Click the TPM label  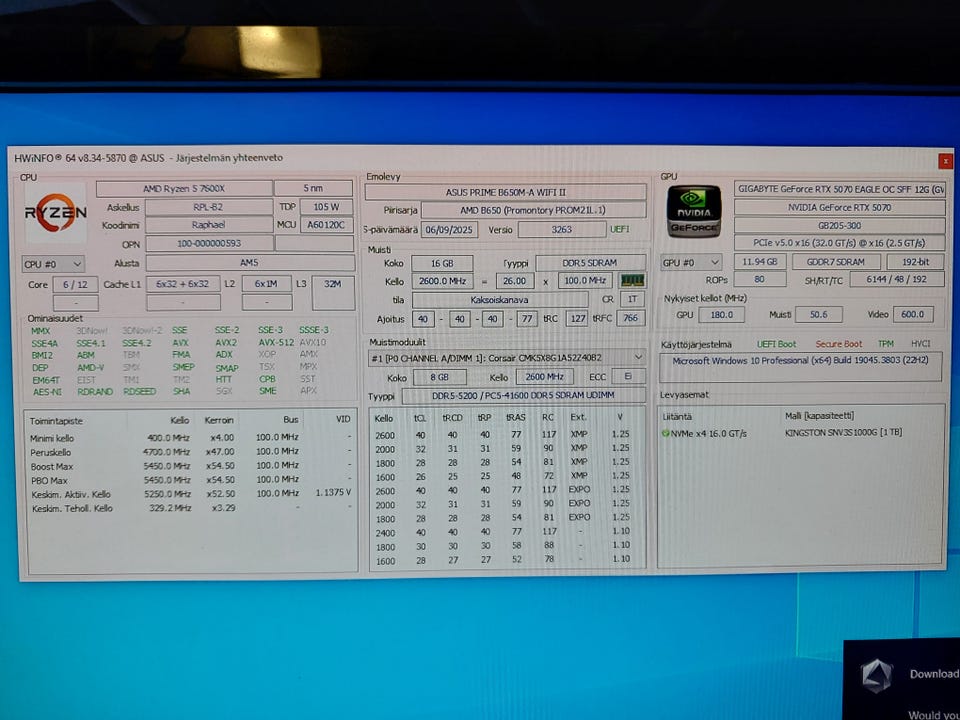(886, 344)
